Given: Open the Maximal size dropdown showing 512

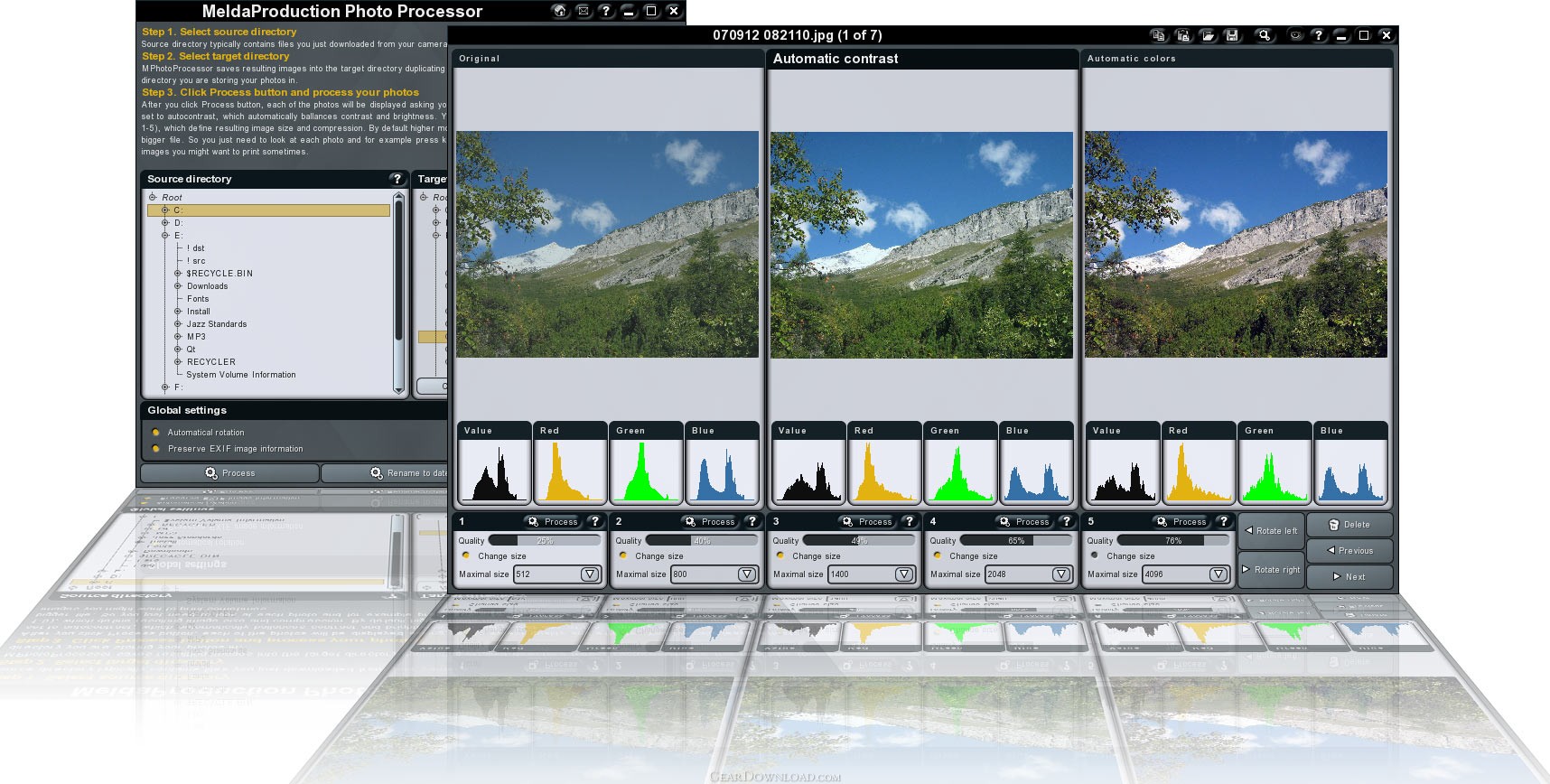Looking at the screenshot, I should [x=590, y=574].
